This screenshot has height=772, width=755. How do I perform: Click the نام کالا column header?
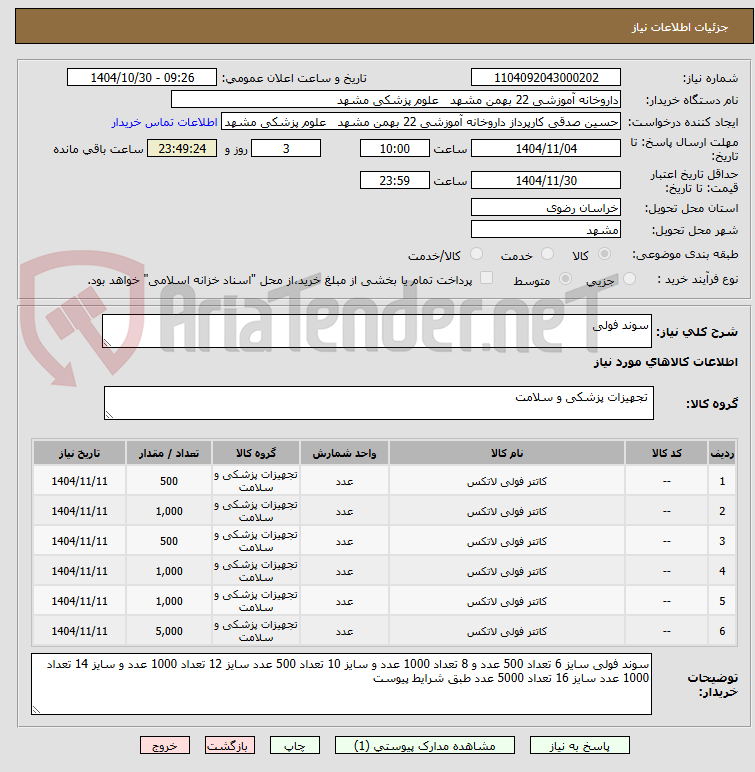pos(507,452)
